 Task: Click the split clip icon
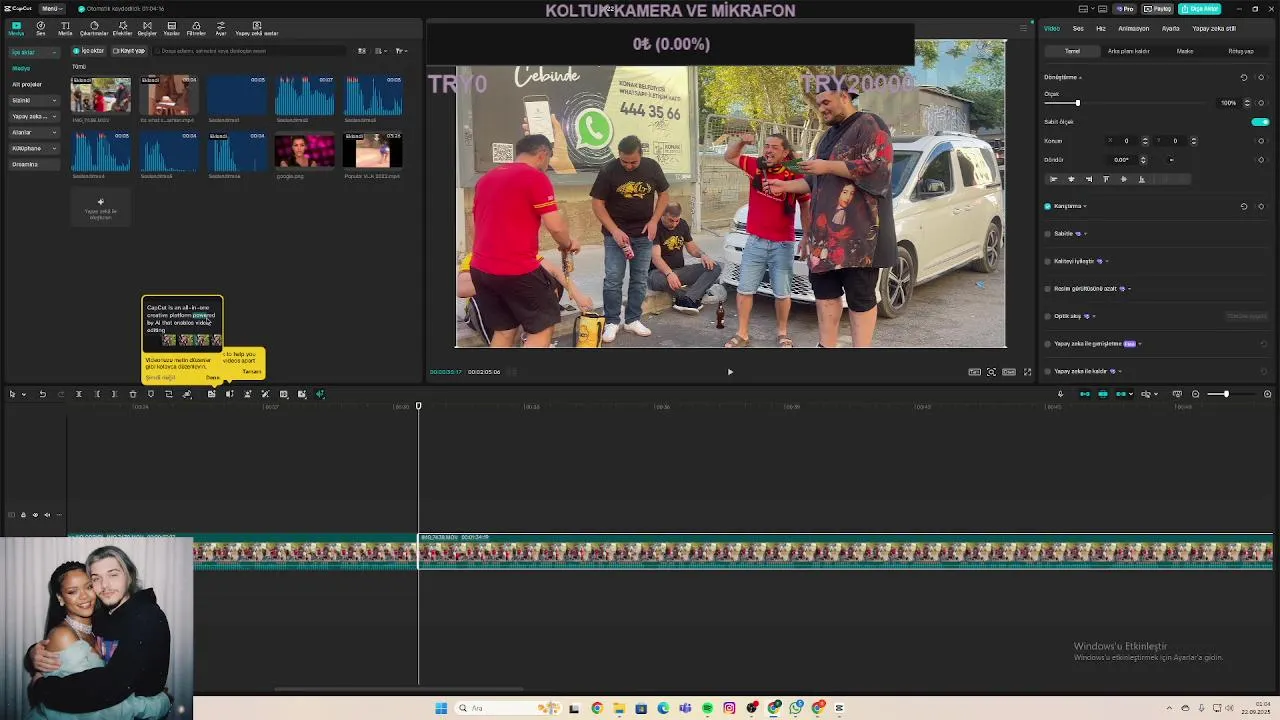point(79,394)
